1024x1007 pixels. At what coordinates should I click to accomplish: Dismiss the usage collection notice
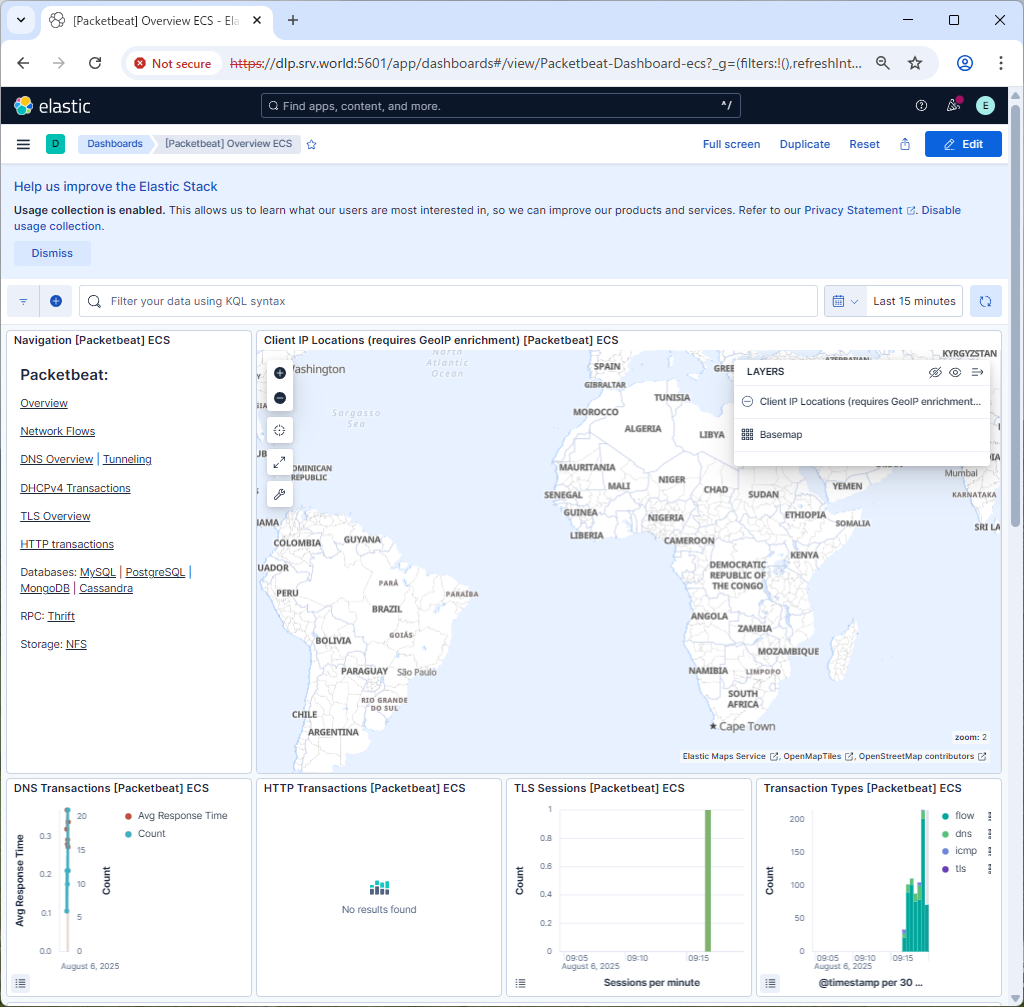pos(52,253)
